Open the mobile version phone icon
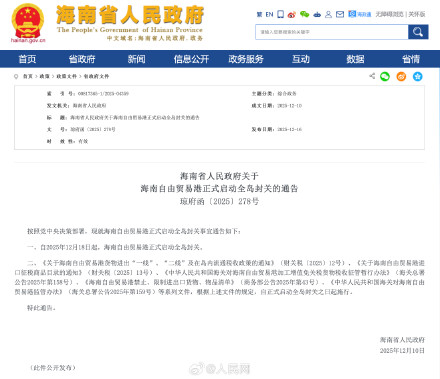440x379 pixels. 281,14
